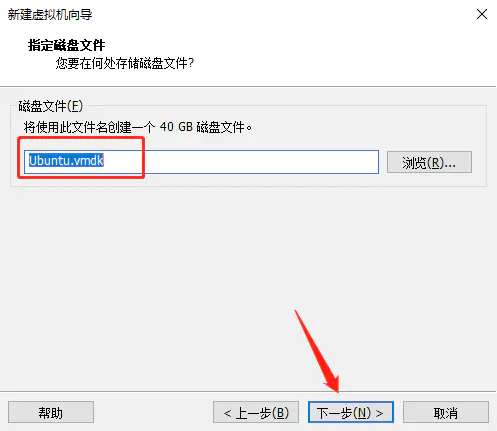497x431 pixels.
Task: Go back with 上一步(B) button
Action: coord(256,412)
